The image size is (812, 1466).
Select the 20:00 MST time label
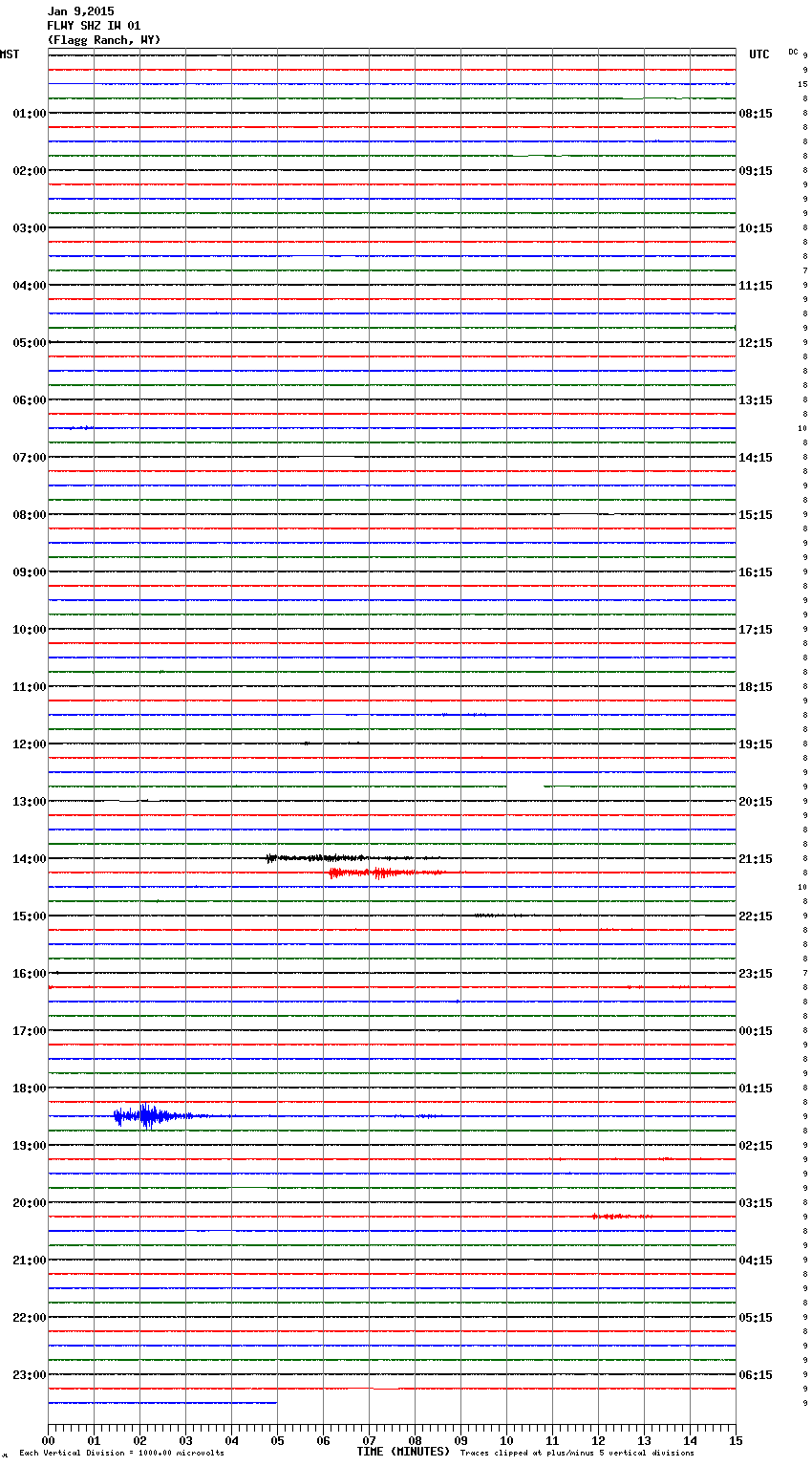(30, 1203)
